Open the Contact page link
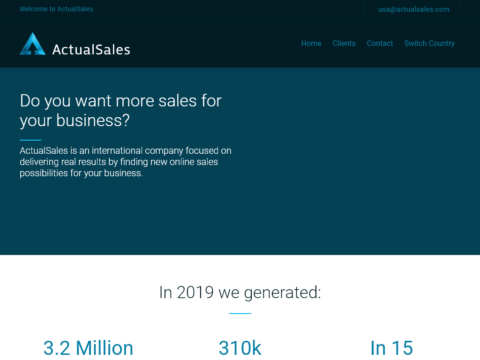The image size is (480, 360). point(380,43)
